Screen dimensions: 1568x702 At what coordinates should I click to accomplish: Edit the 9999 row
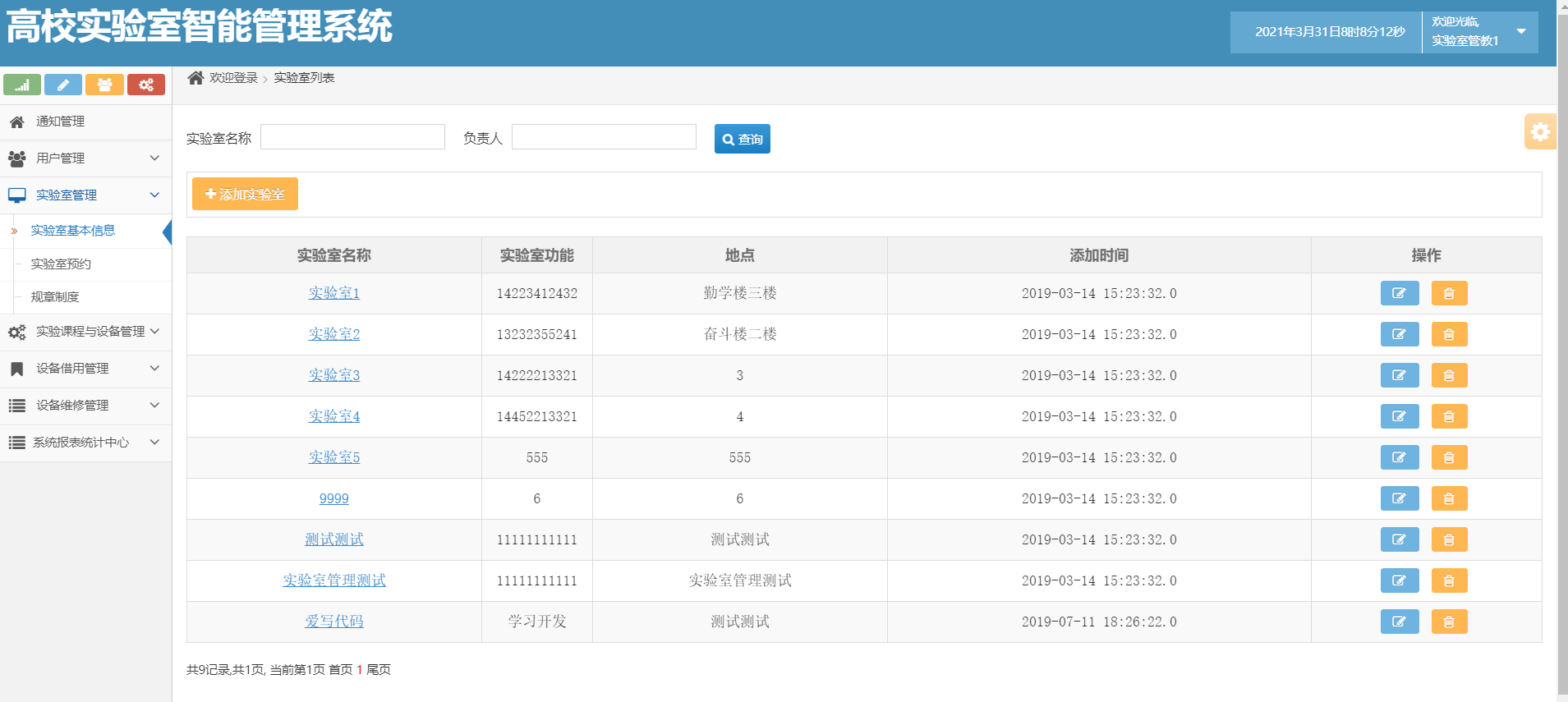coord(1400,498)
